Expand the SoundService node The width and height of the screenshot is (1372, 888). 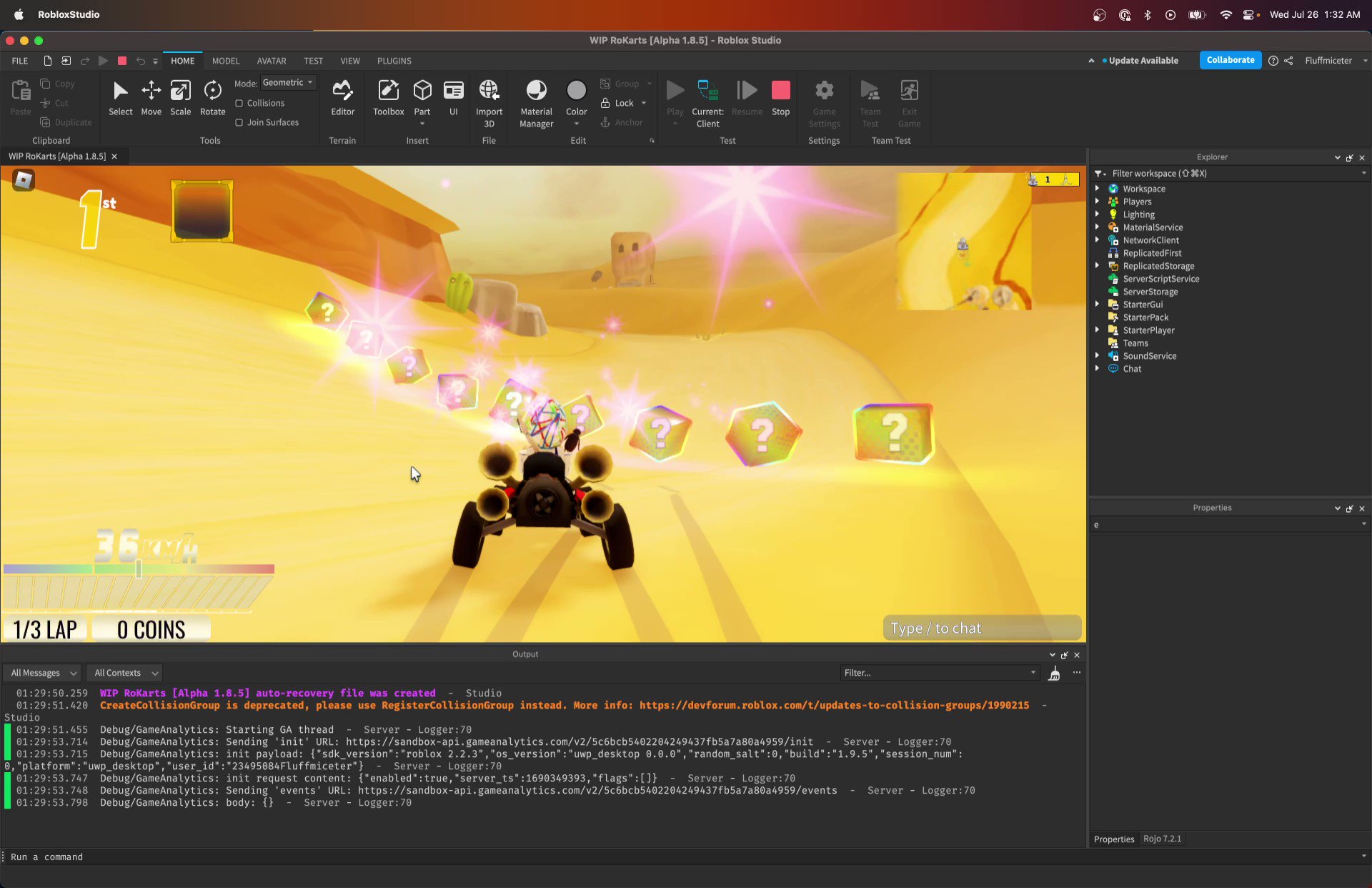coord(1097,356)
